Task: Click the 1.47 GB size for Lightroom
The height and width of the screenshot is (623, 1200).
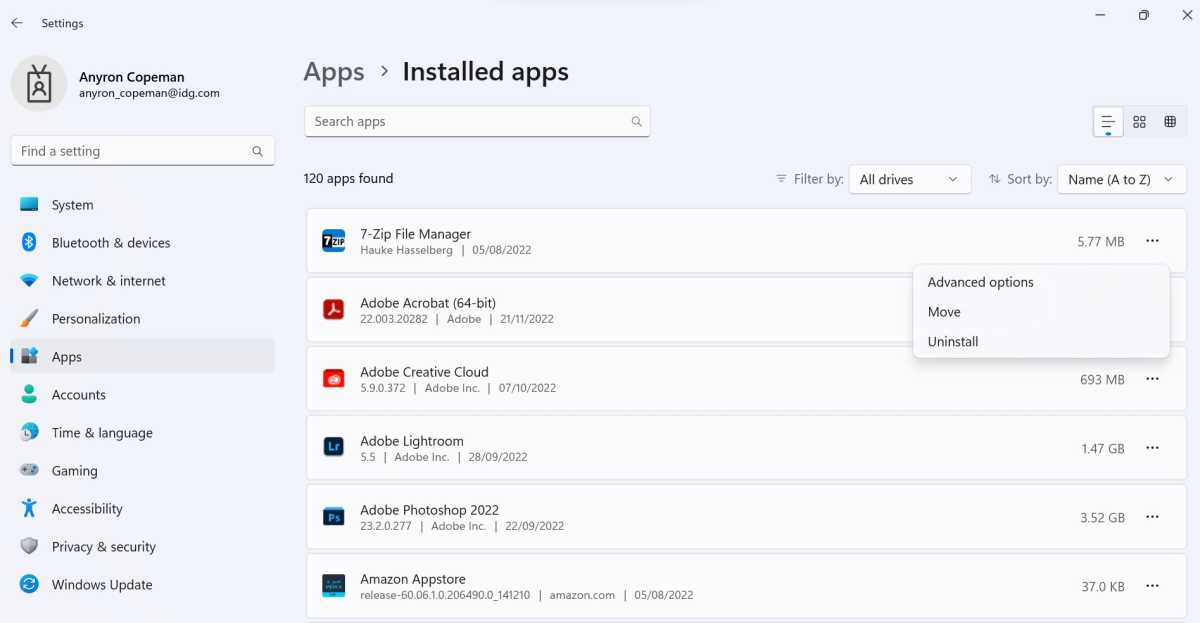Action: click(1103, 449)
